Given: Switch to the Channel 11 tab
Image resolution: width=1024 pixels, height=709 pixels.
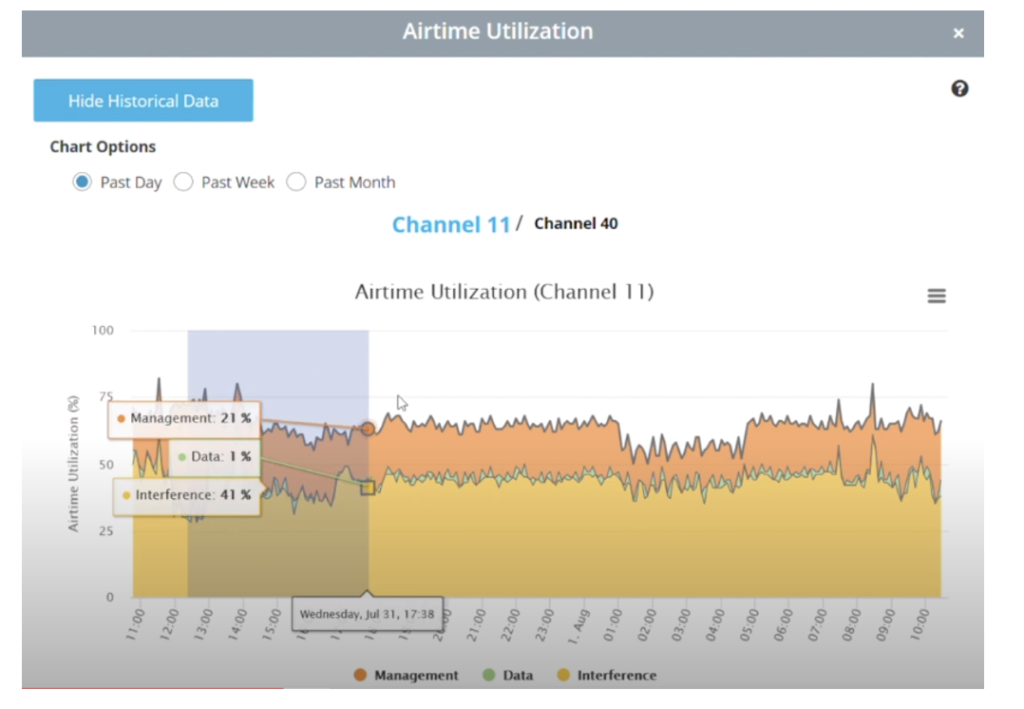Looking at the screenshot, I should [x=451, y=225].
